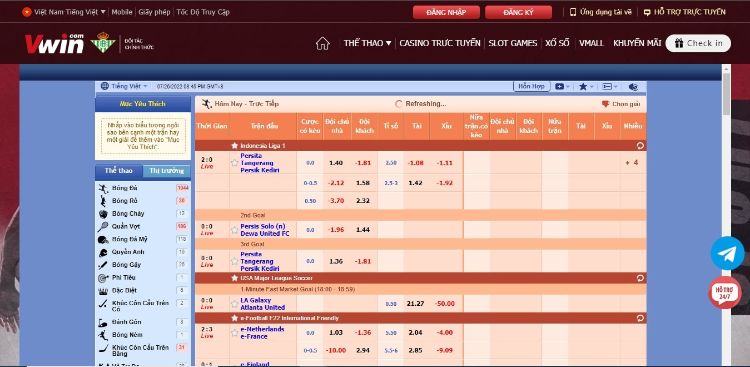The height and width of the screenshot is (367, 750).
Task: Click odds 2.04 for e-Netherlands over
Action: tap(415, 333)
